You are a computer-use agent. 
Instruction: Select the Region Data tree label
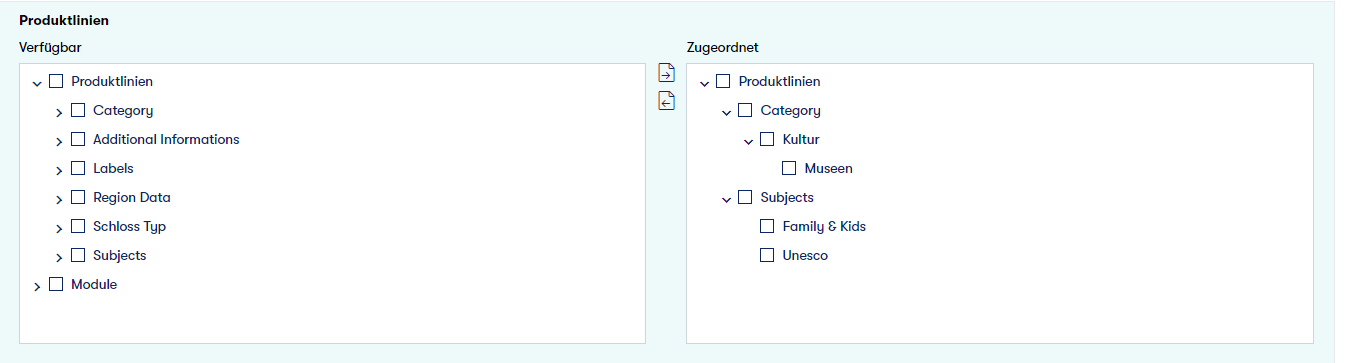click(x=132, y=197)
